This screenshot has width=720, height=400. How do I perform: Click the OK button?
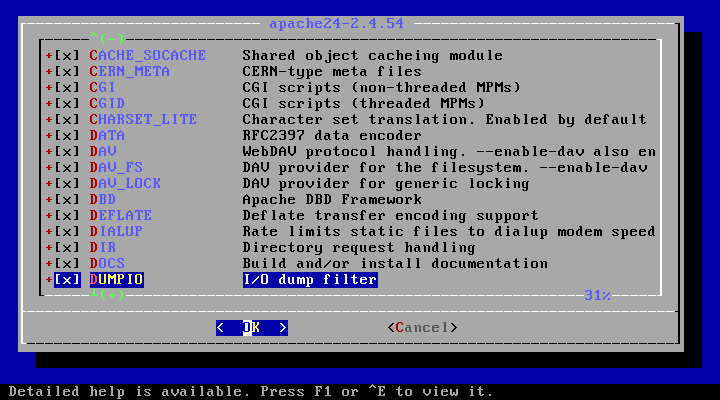[x=252, y=328]
